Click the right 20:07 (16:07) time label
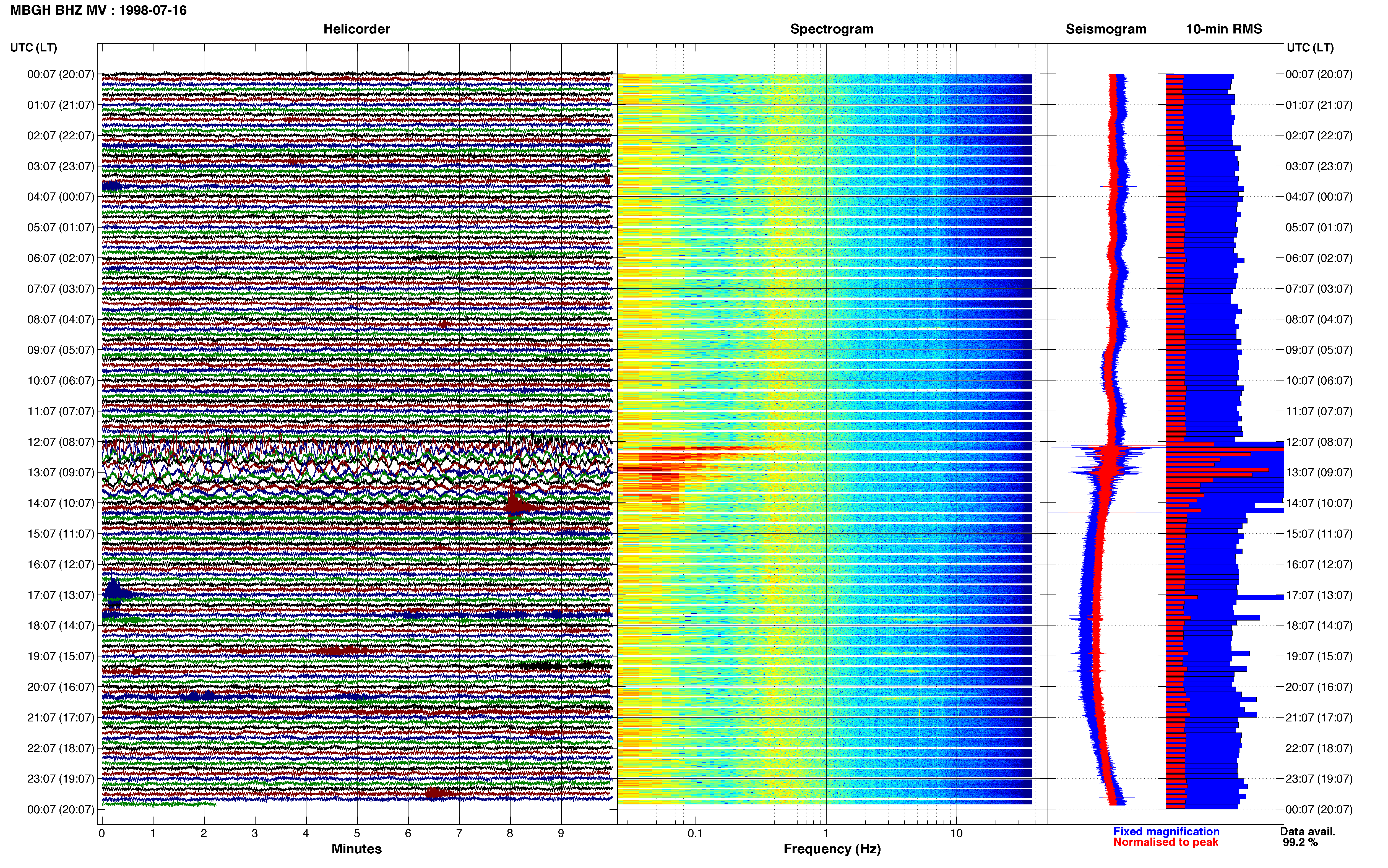Image resolution: width=1388 pixels, height=868 pixels. pyautogui.click(x=1319, y=687)
